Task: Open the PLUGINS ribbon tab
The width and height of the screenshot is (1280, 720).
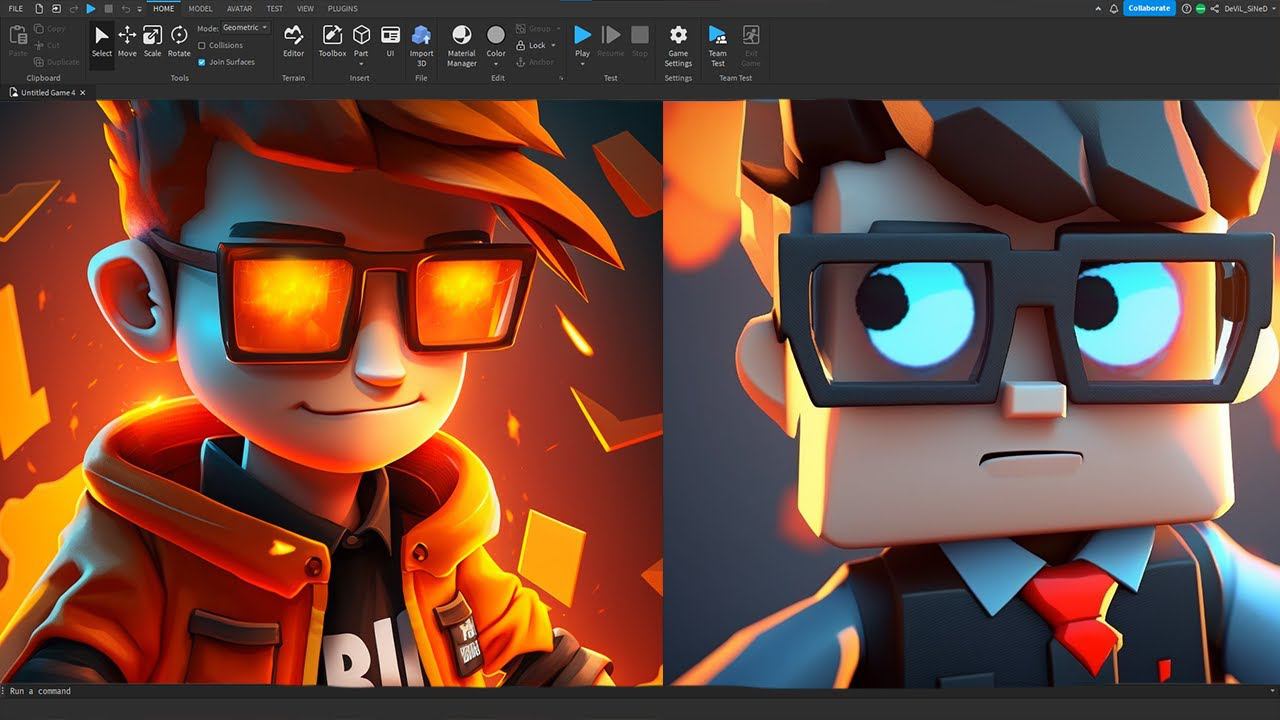Action: [342, 8]
